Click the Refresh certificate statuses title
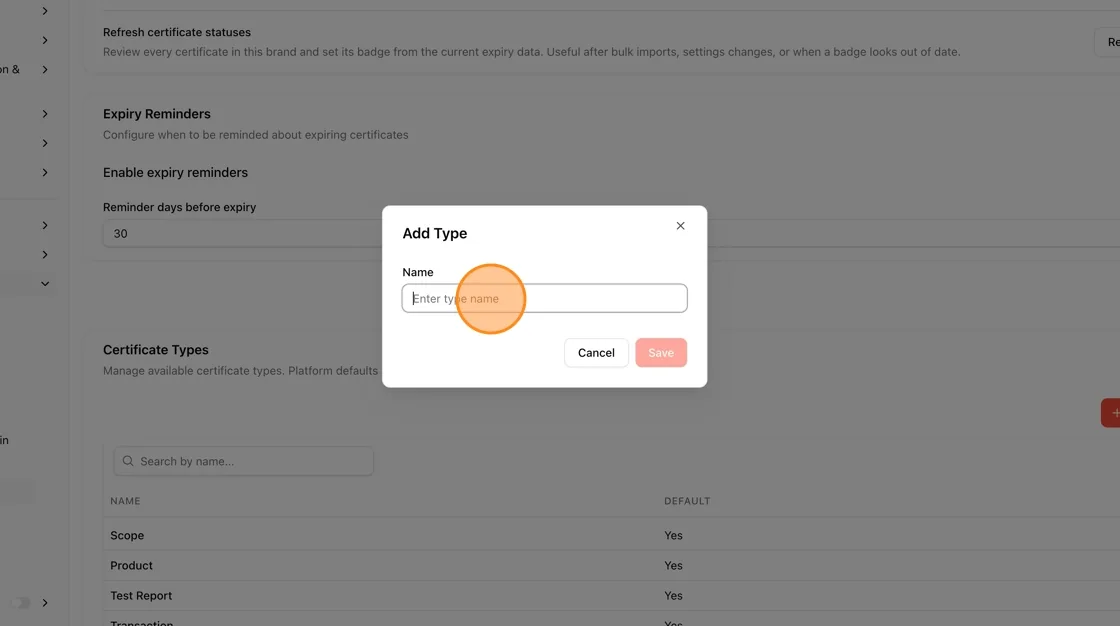1120x626 pixels. [176, 32]
